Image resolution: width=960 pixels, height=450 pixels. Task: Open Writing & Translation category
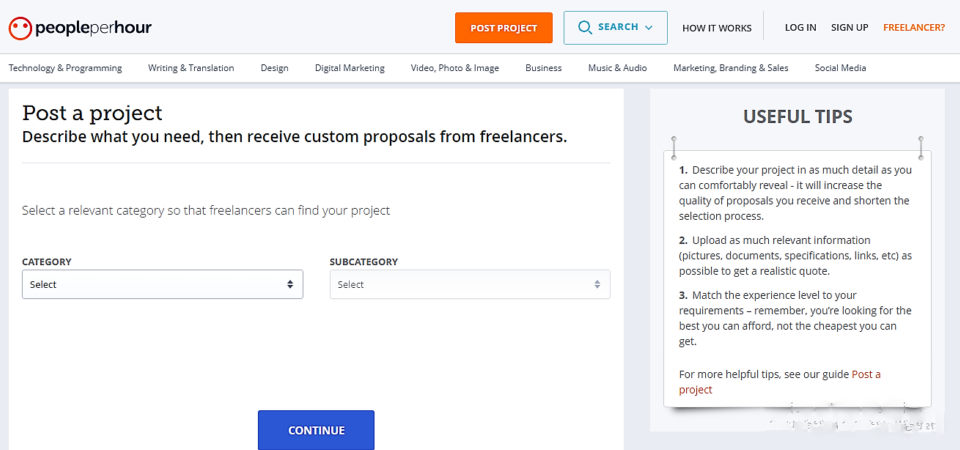(191, 68)
